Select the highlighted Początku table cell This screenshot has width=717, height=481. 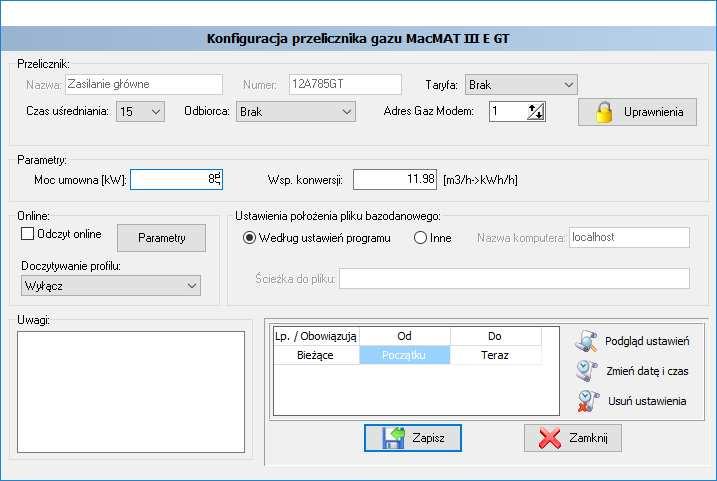coord(405,355)
